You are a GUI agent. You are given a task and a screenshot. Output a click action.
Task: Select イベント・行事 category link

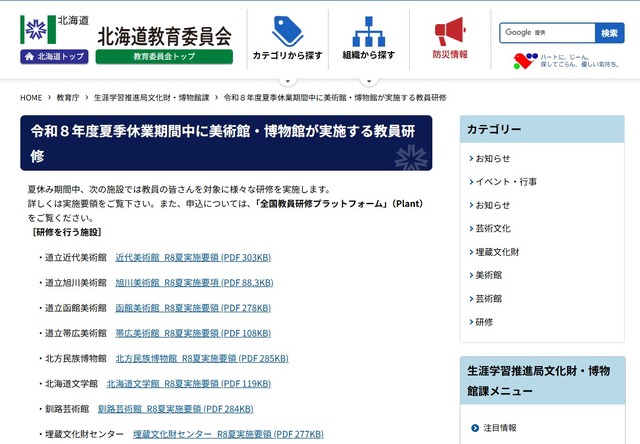pyautogui.click(x=506, y=182)
